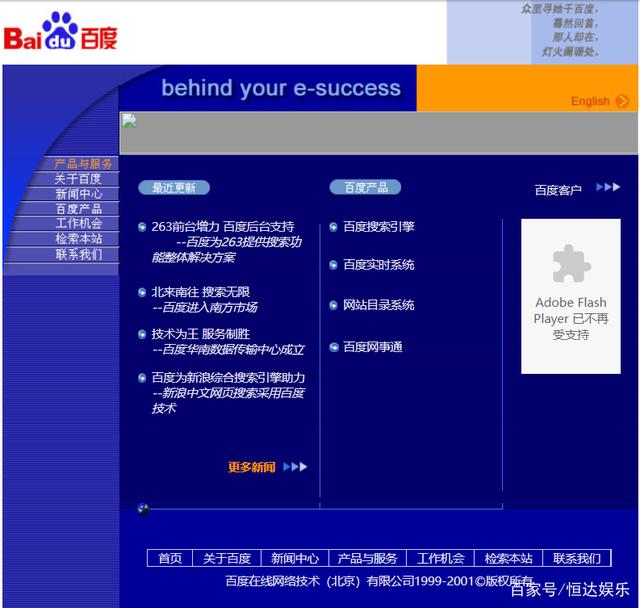Click 关于百度 in the footer navigation

pos(227,558)
